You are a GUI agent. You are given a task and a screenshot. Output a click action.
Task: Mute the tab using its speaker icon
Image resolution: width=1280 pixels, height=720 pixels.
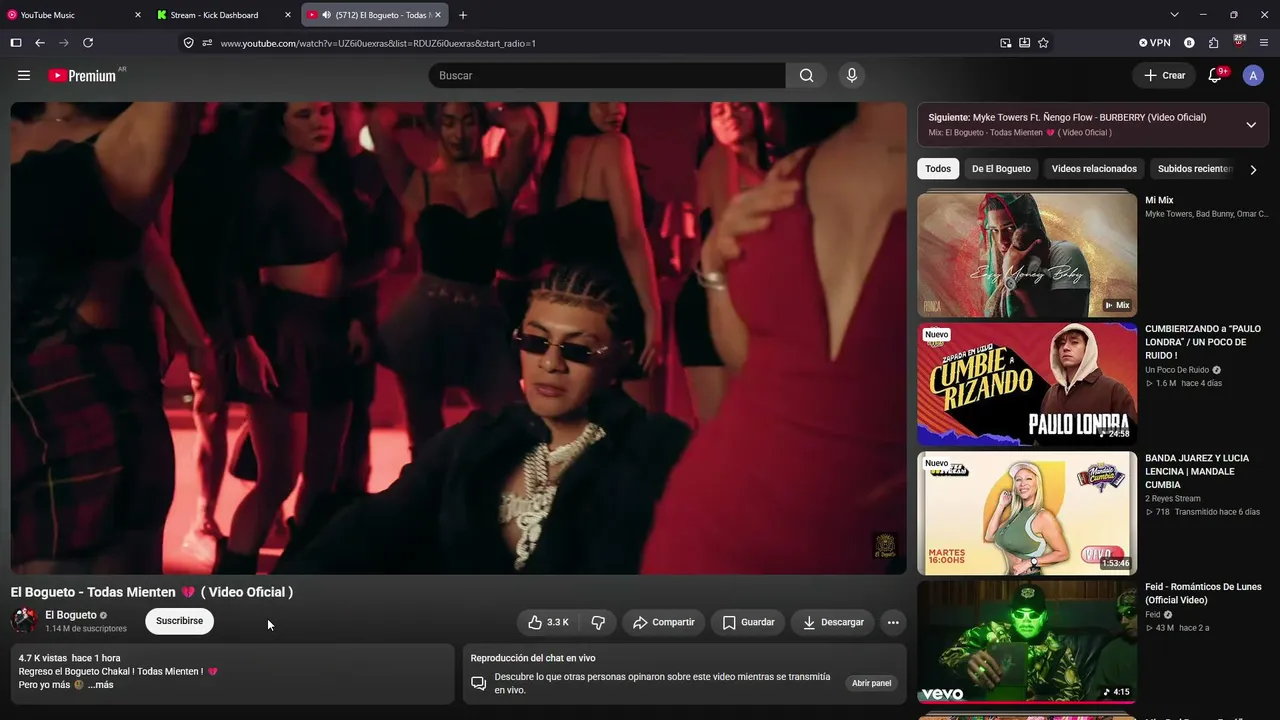pos(326,15)
